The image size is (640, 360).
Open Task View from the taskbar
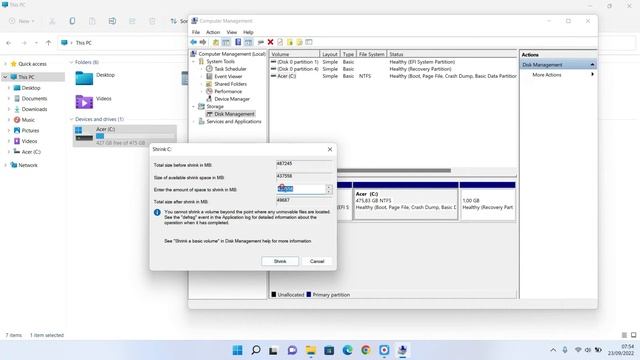[273, 350]
